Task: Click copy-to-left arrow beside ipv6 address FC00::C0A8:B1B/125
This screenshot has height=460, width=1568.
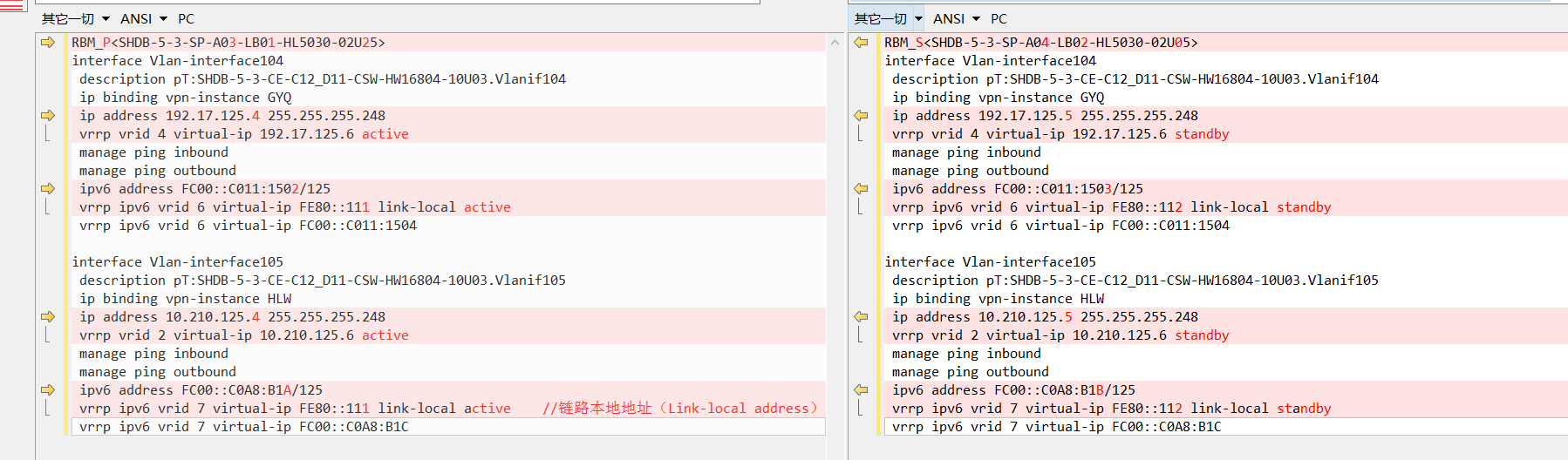Action: 861,390
